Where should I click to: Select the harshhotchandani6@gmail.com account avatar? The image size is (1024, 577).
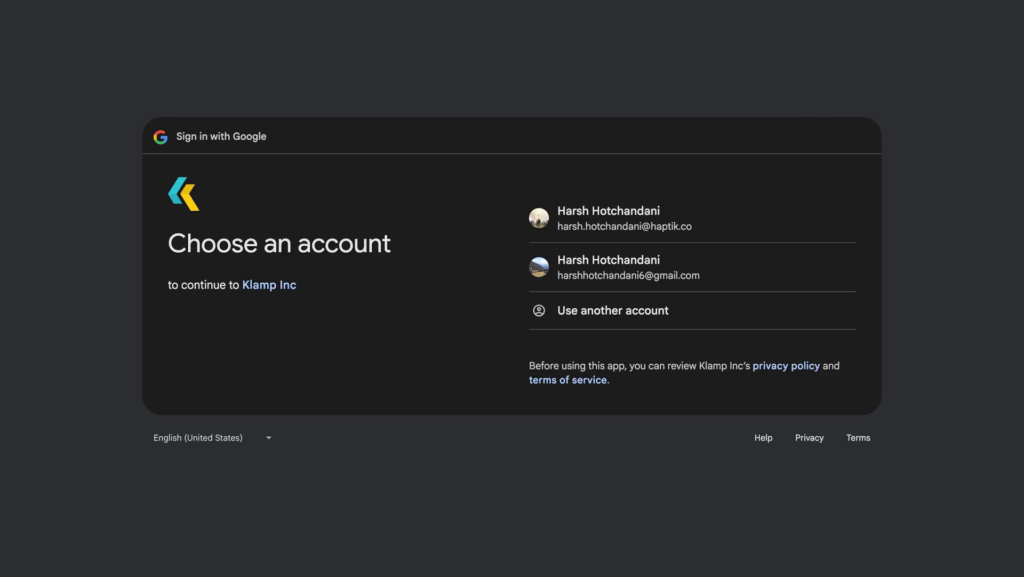point(539,267)
